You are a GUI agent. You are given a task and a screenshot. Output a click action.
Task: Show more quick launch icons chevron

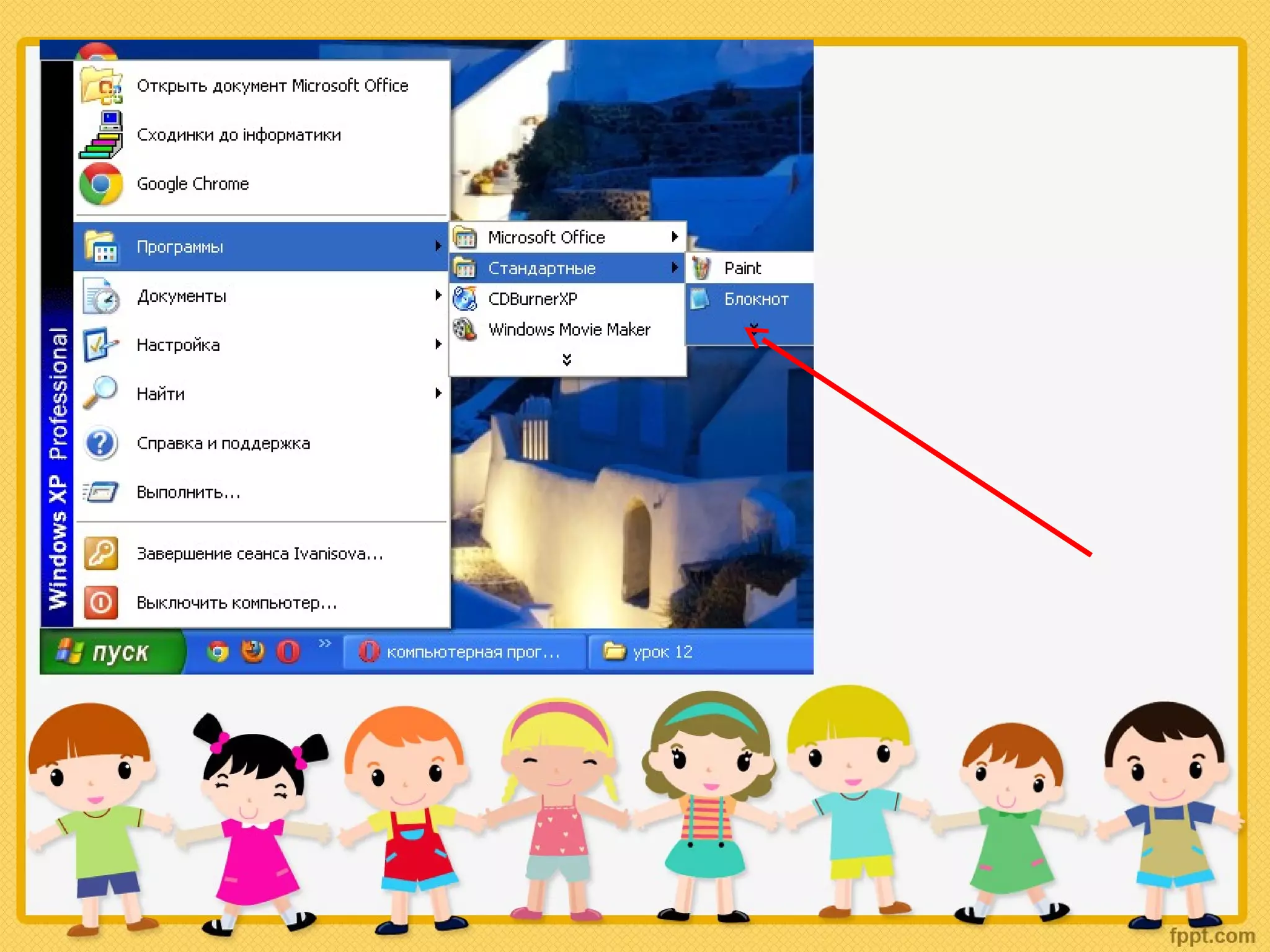click(325, 643)
